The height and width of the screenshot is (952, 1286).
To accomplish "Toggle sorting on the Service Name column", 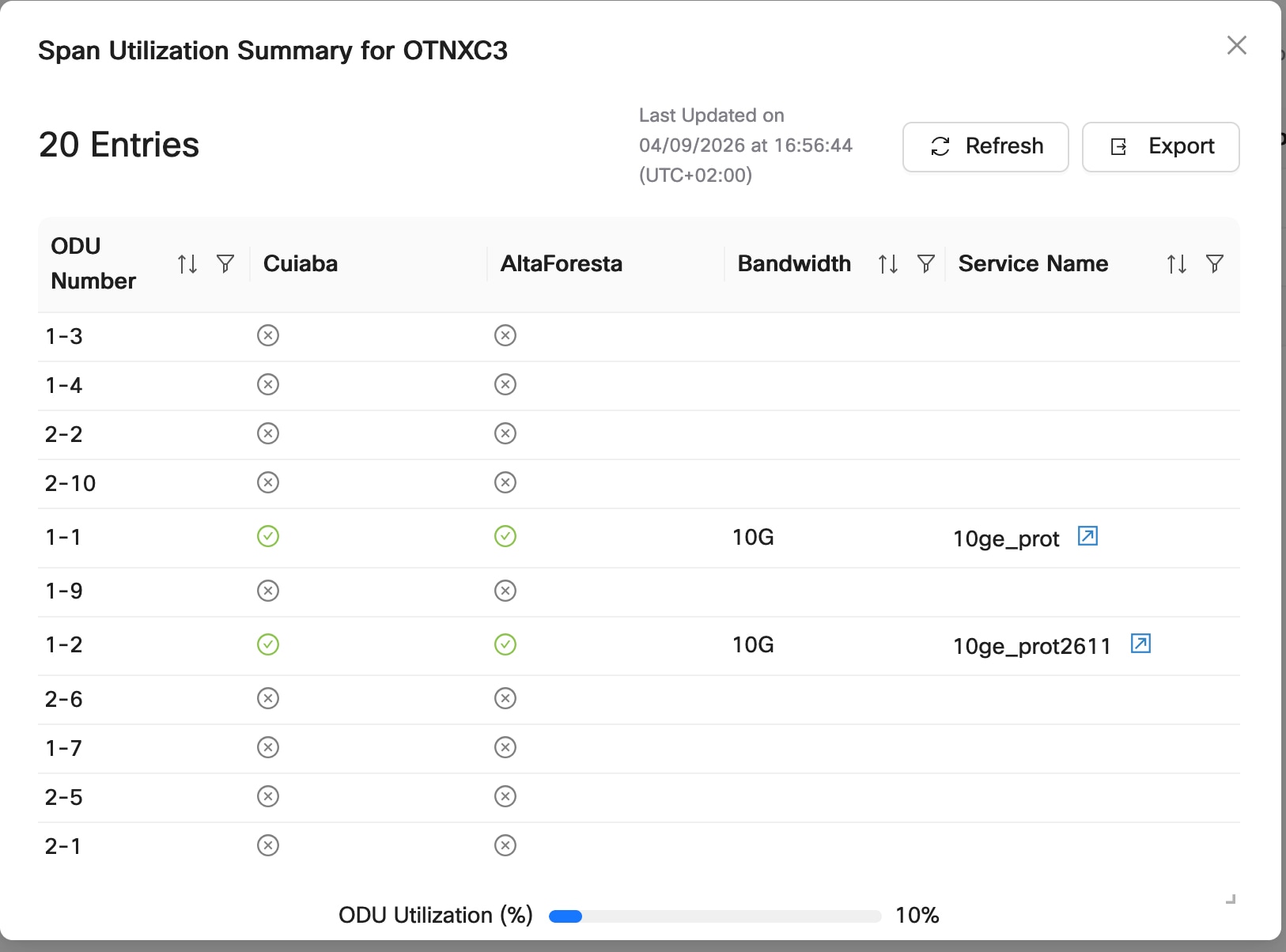I will pos(1177,263).
